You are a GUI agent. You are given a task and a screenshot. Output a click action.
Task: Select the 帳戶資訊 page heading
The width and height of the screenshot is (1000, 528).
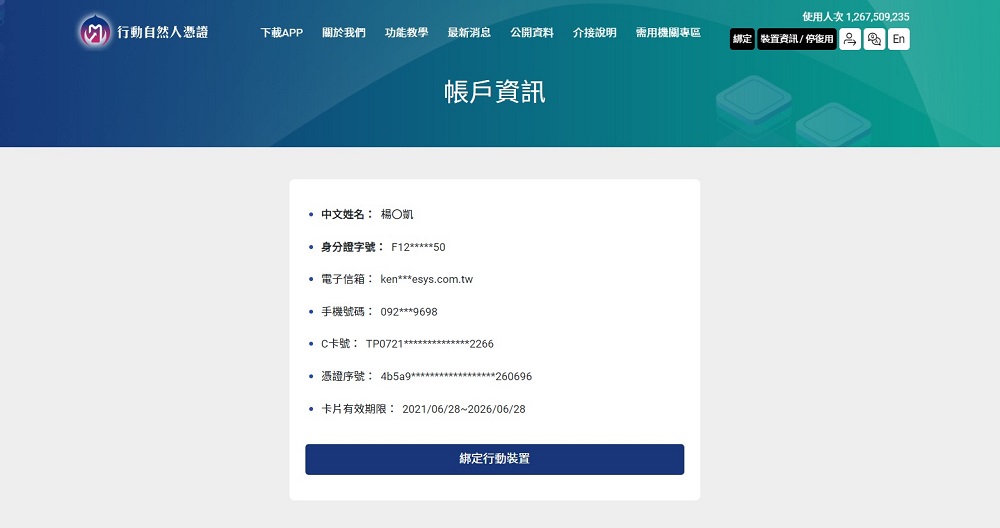pos(495,92)
